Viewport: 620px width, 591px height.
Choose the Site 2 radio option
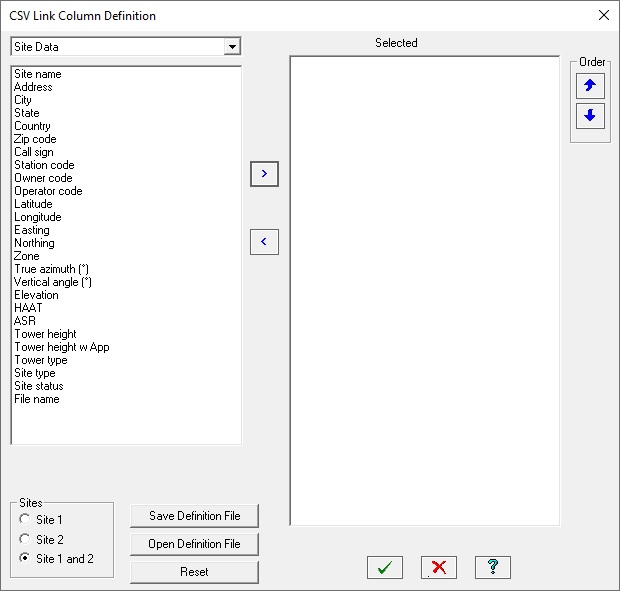(x=25, y=539)
